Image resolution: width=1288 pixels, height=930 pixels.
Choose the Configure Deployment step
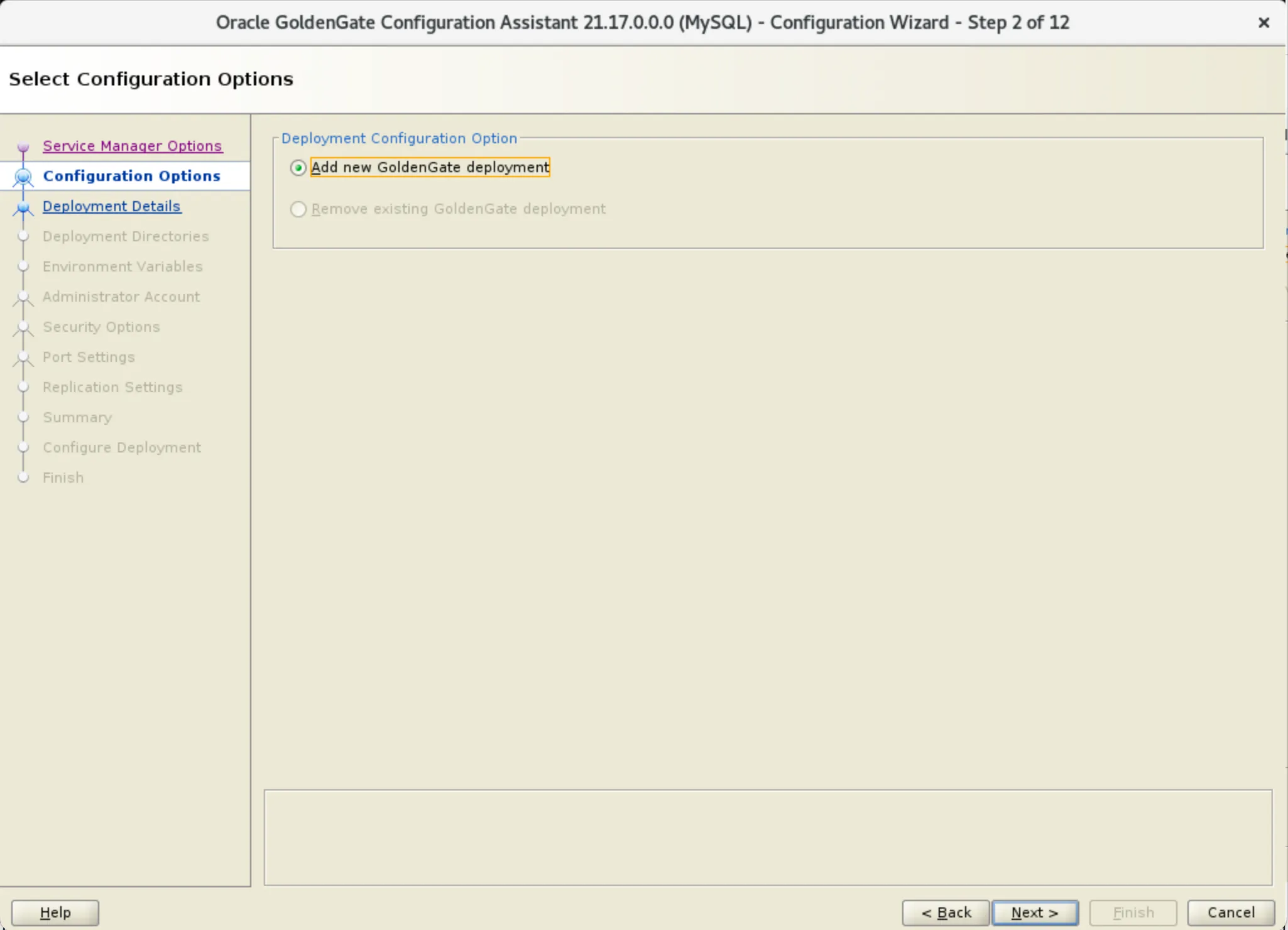121,447
